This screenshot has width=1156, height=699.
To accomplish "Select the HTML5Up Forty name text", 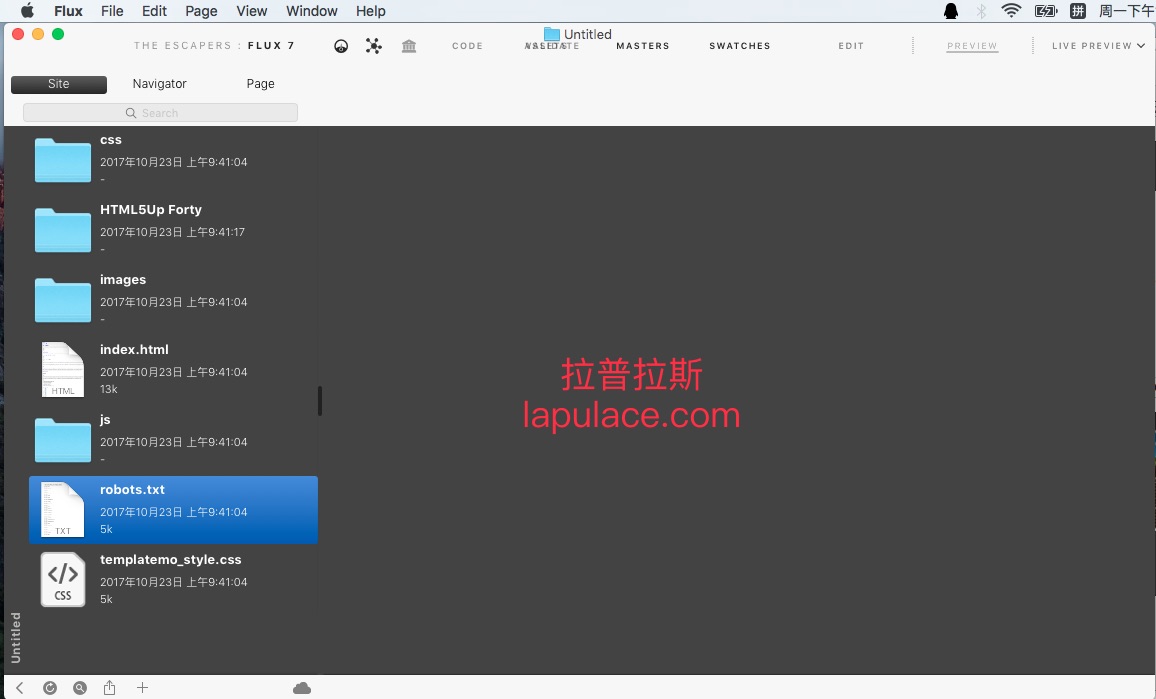I will (150, 210).
